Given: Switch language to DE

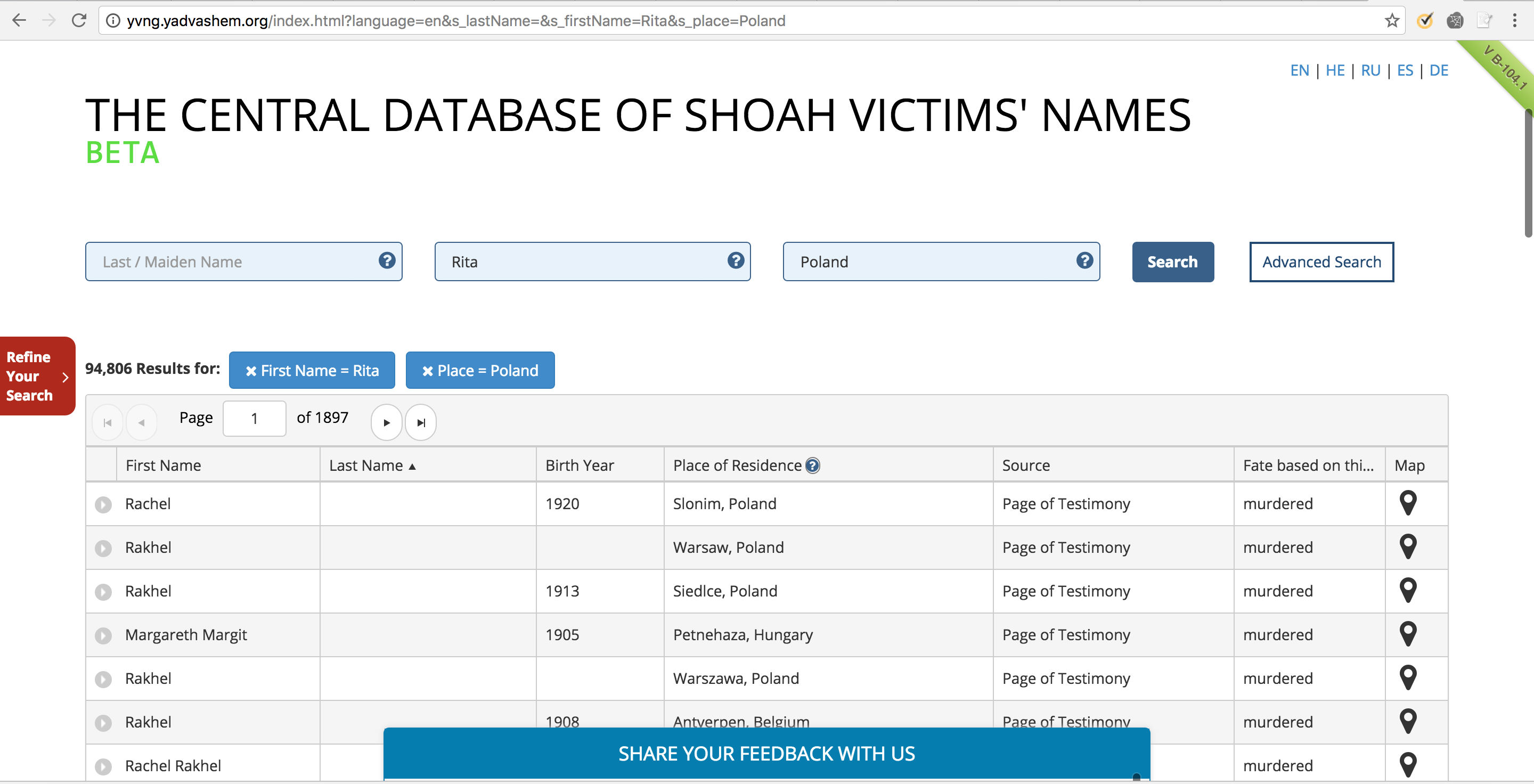Looking at the screenshot, I should (1438, 70).
